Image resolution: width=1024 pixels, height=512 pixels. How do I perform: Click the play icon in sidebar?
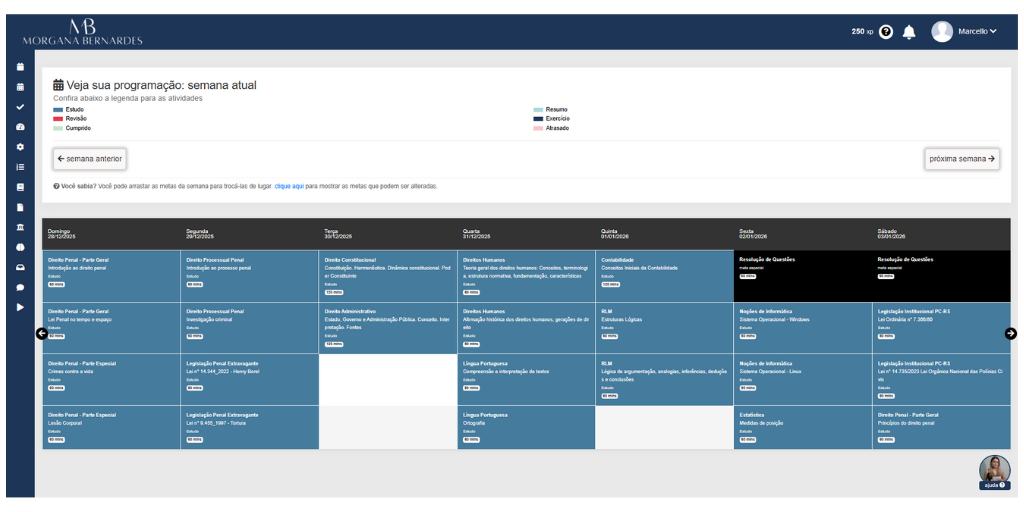[x=20, y=307]
